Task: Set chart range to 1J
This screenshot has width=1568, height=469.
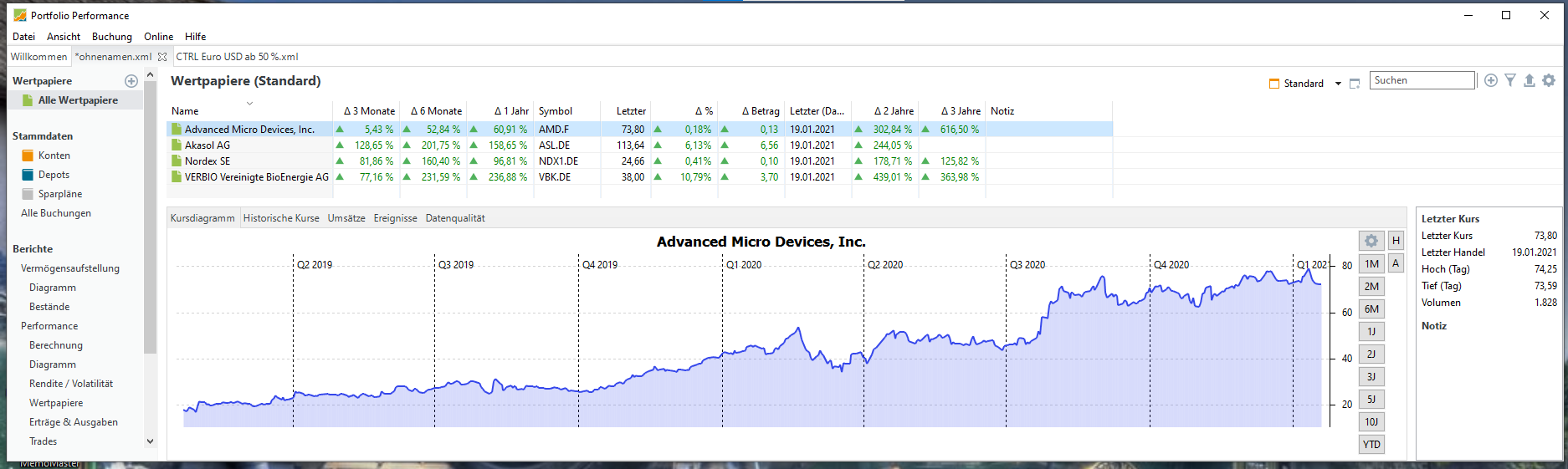Action: click(x=1371, y=331)
